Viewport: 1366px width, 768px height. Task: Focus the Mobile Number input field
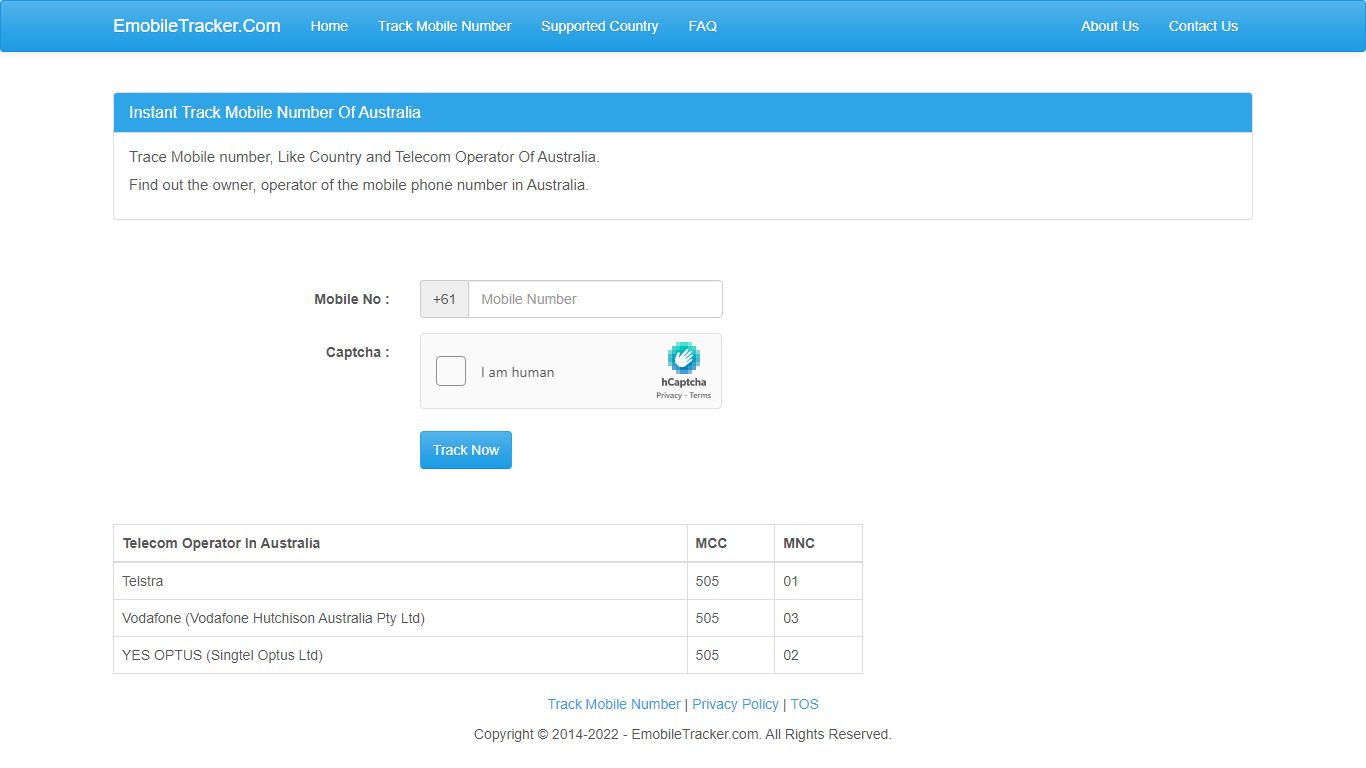595,299
